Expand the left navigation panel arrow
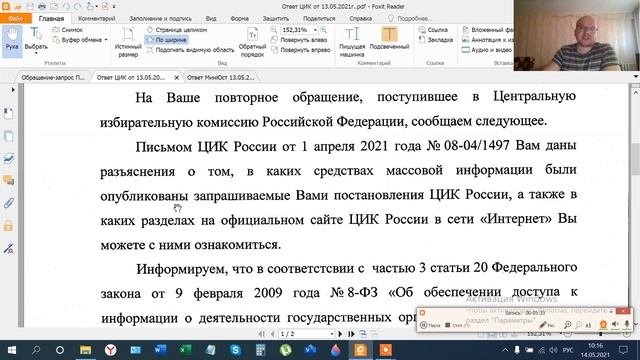The height and width of the screenshot is (360, 640). (13, 90)
